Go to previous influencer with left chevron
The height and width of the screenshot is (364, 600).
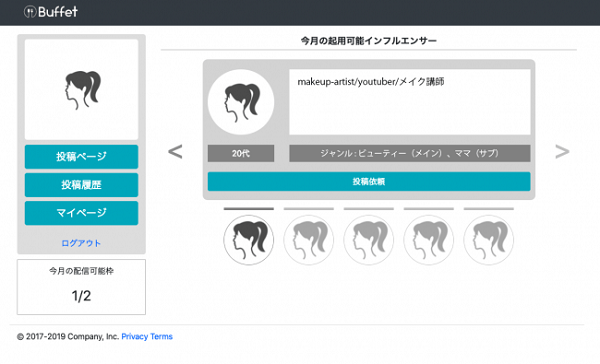175,152
